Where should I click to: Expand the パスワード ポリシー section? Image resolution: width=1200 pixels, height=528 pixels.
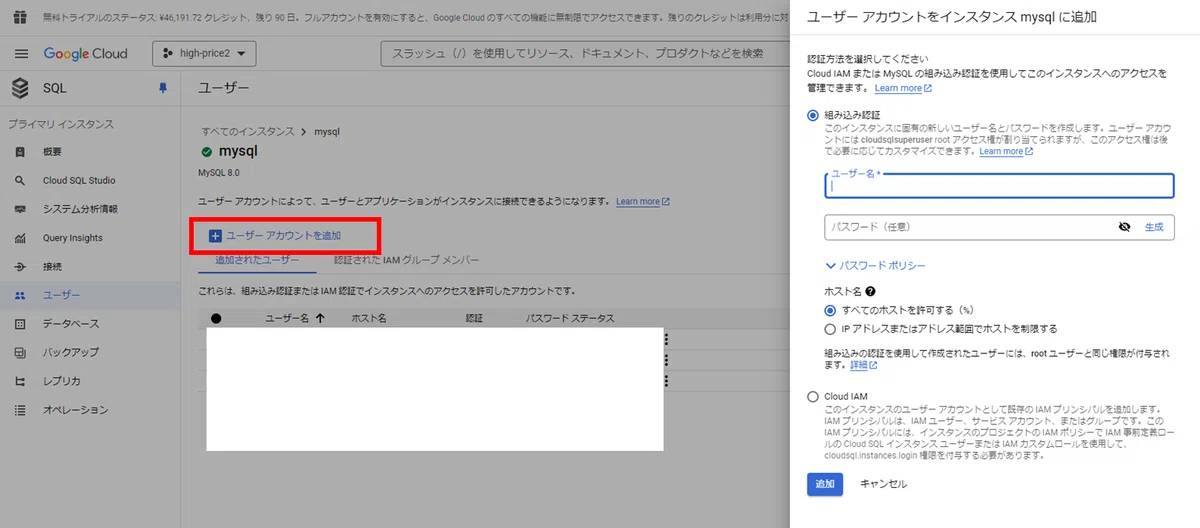coord(875,265)
